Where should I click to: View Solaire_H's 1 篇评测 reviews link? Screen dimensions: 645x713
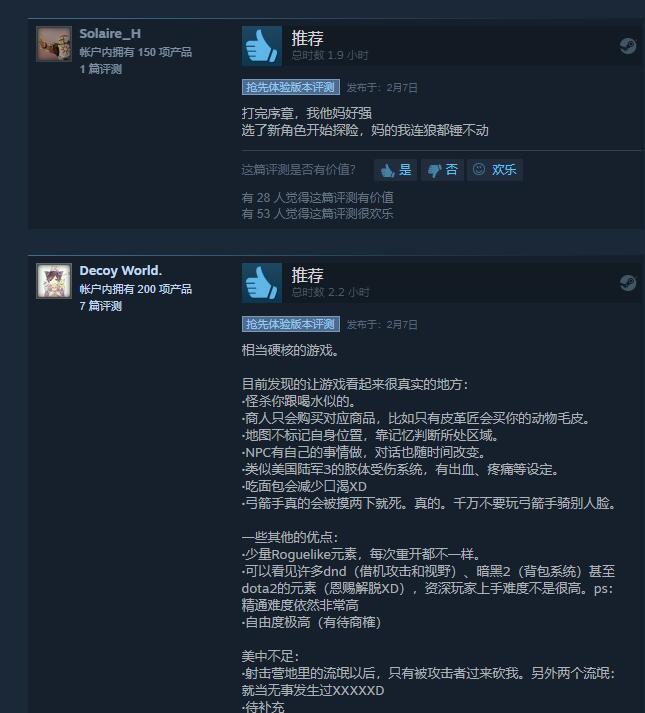(101, 69)
